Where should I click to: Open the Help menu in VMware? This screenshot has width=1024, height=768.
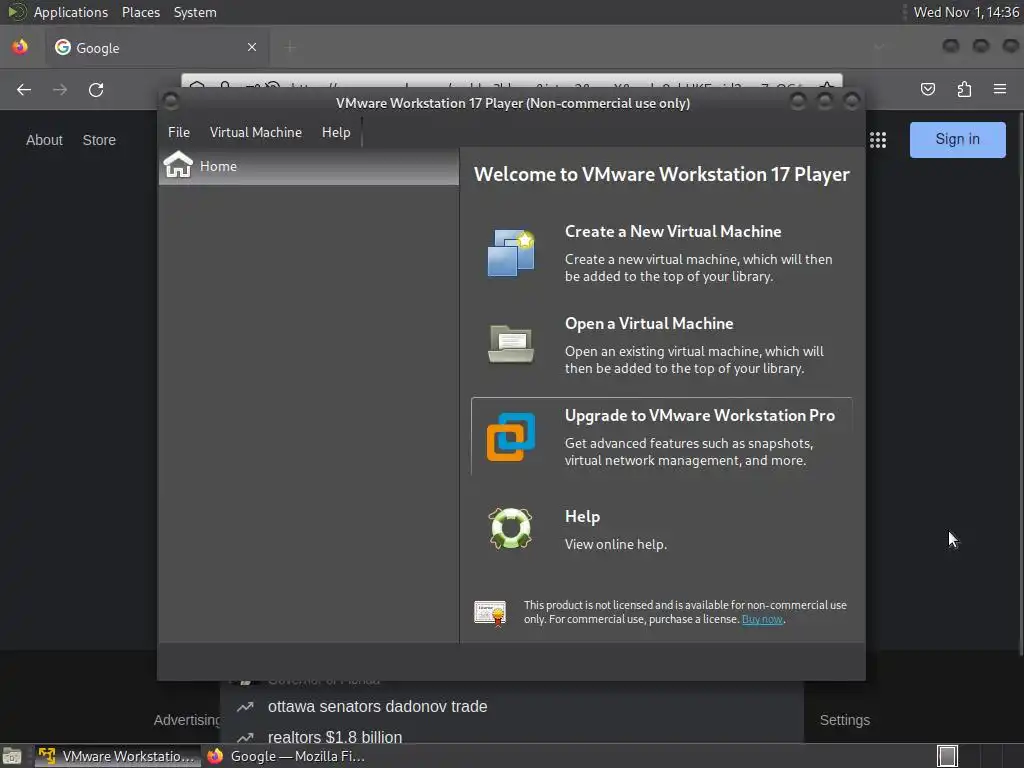click(336, 132)
